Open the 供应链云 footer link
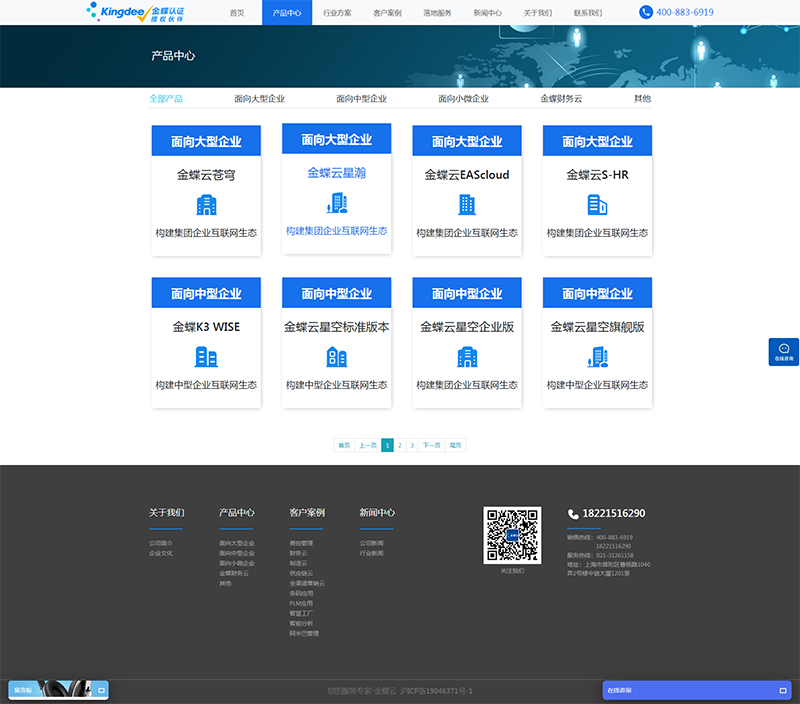This screenshot has width=800, height=704. click(302, 573)
